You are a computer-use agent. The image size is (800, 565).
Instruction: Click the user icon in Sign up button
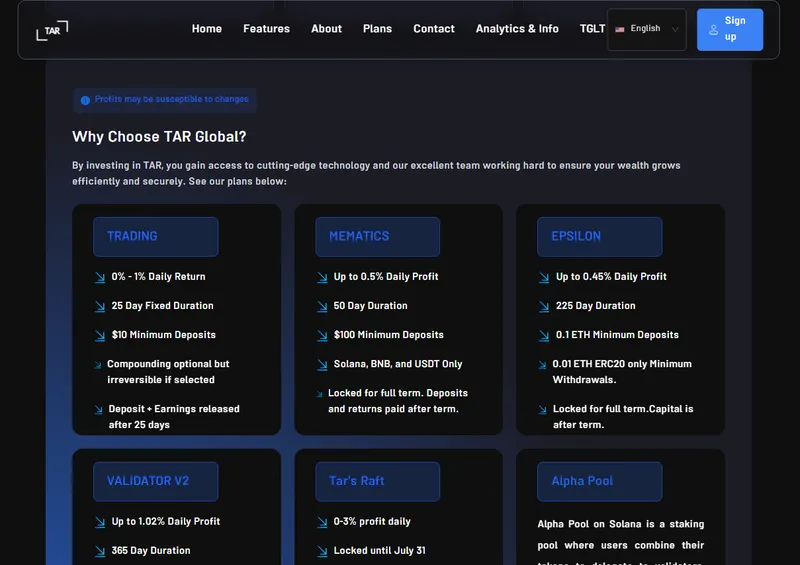[713, 30]
